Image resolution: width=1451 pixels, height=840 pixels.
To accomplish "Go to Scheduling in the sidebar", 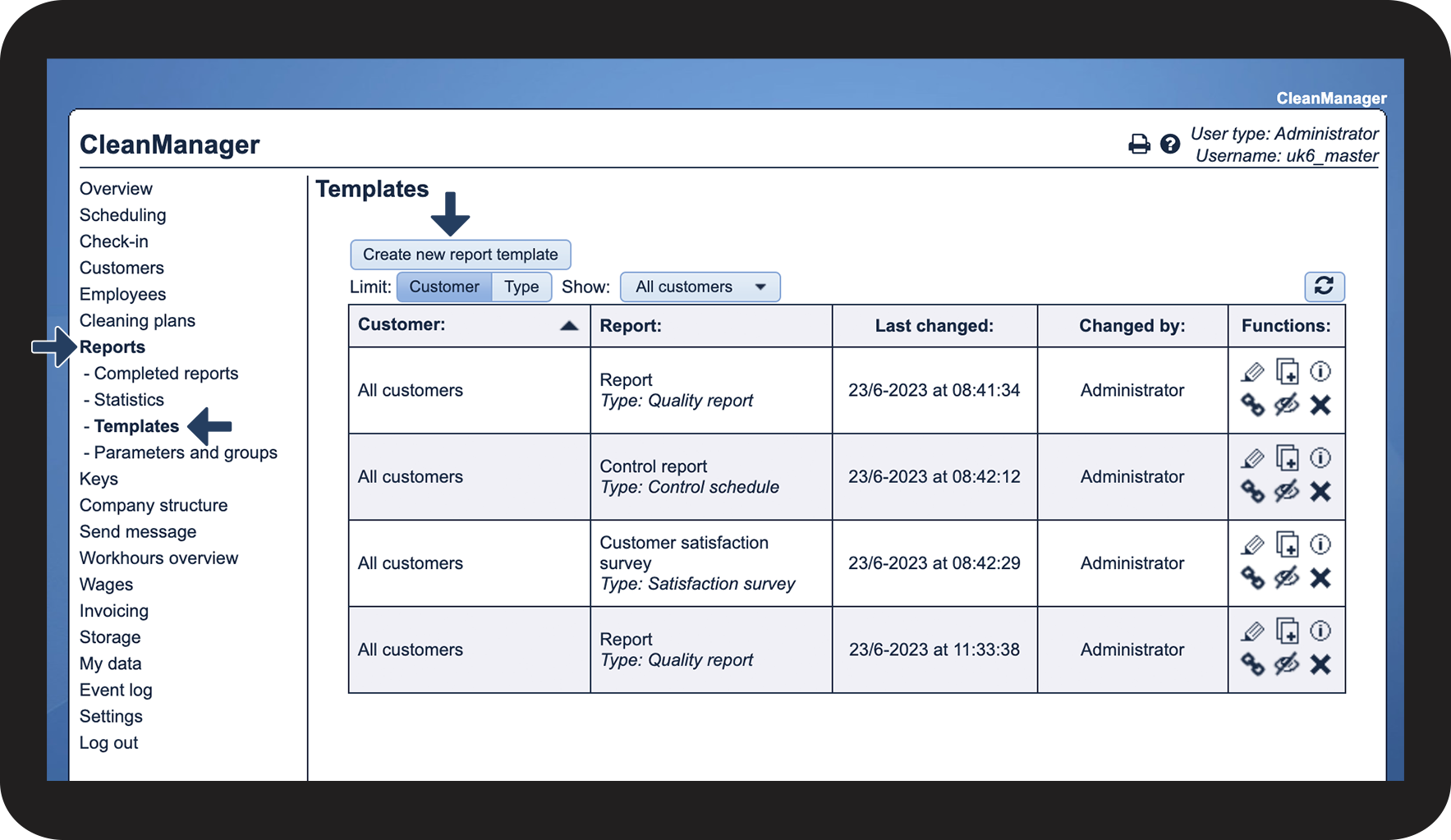I will [123, 215].
